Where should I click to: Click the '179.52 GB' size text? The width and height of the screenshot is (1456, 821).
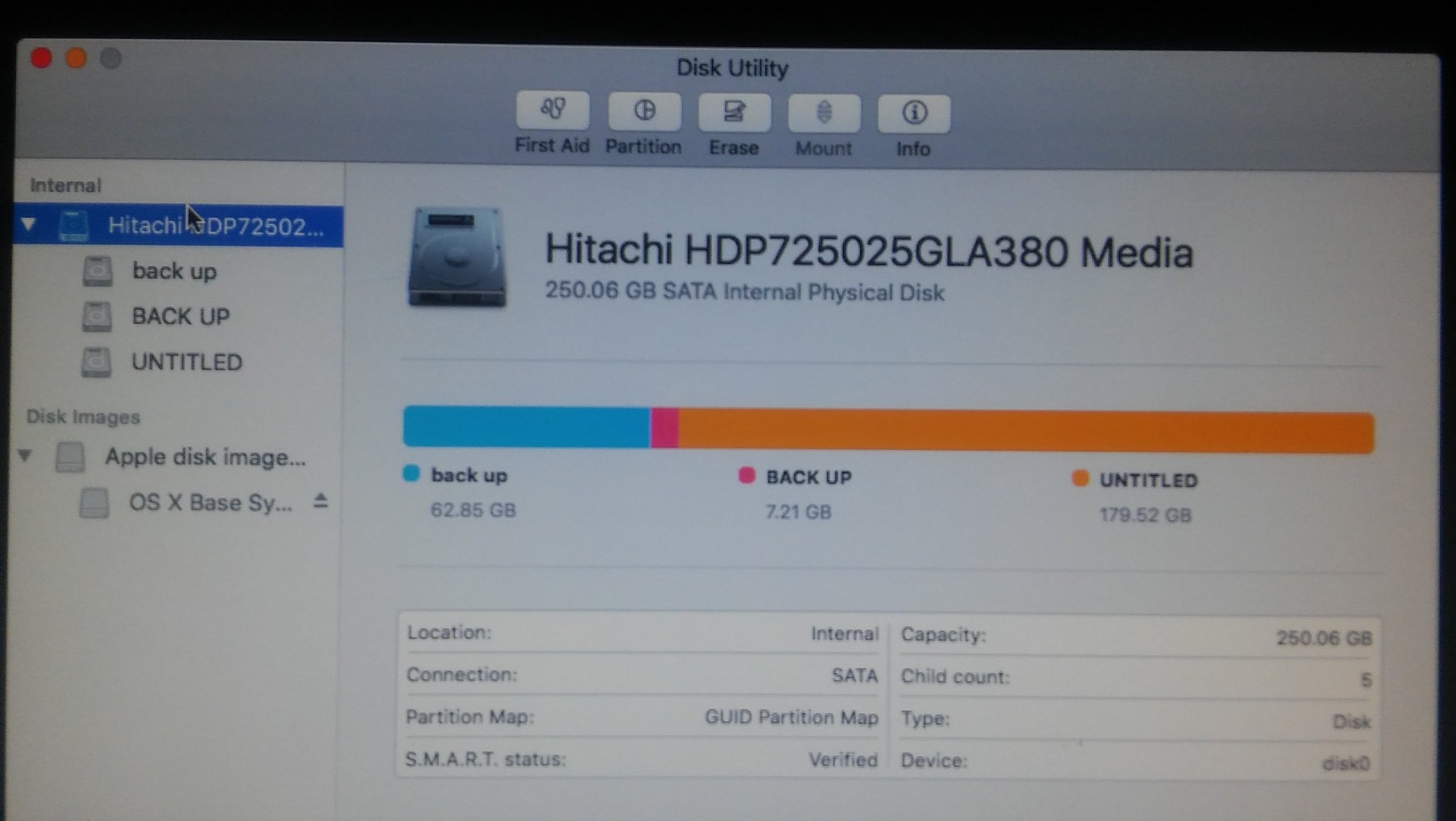(1145, 515)
